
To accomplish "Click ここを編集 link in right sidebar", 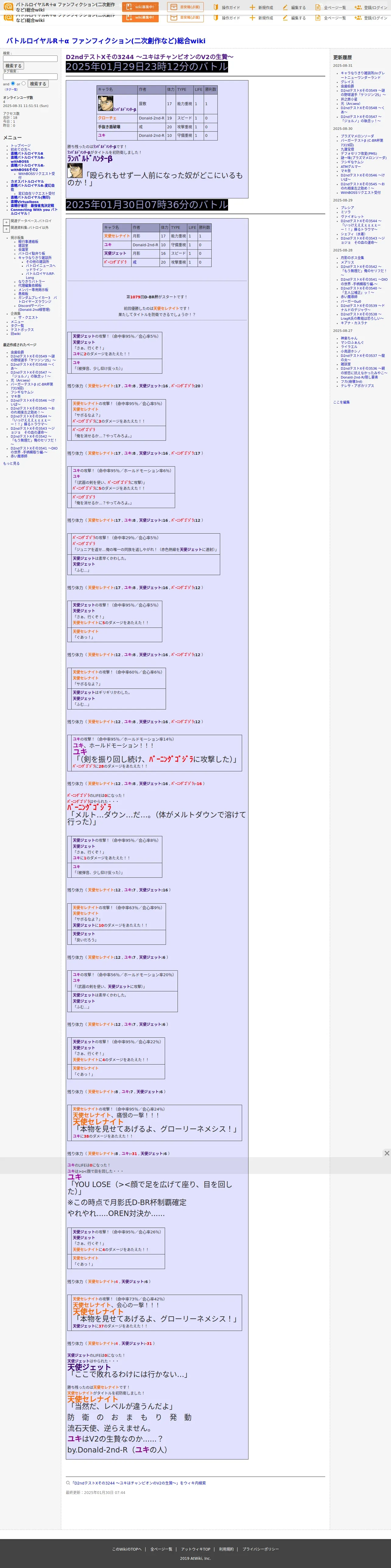I will [341, 402].
